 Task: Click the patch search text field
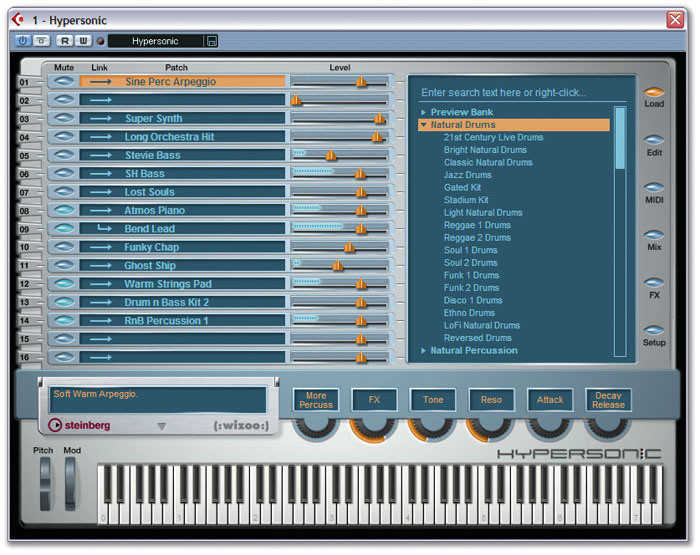[522, 92]
